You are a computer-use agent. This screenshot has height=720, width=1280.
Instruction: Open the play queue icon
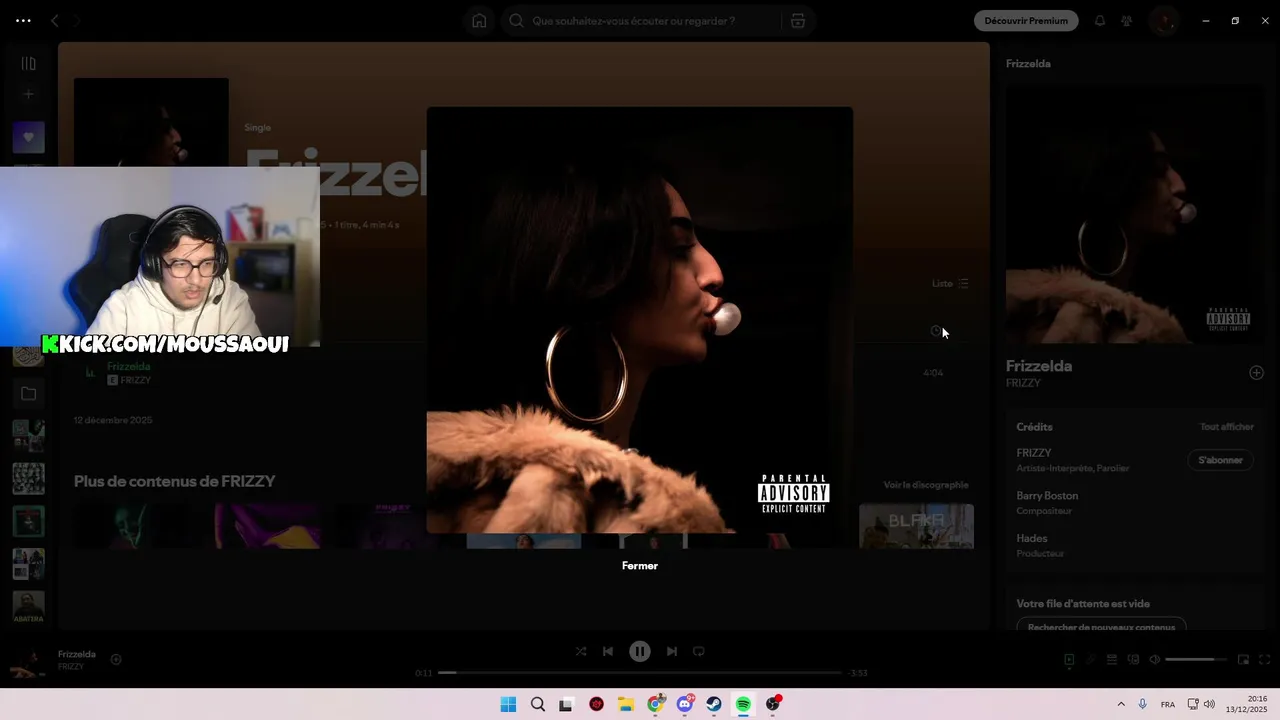point(1112,660)
